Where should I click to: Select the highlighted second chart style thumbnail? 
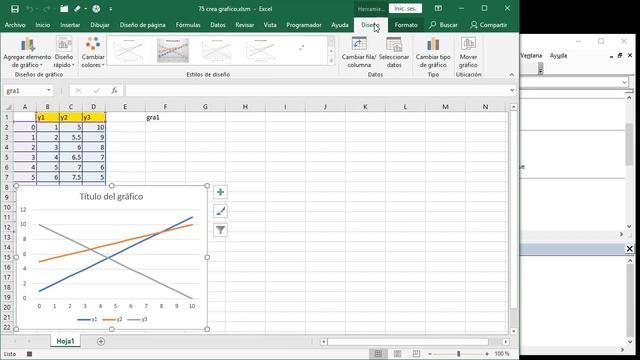[173, 50]
